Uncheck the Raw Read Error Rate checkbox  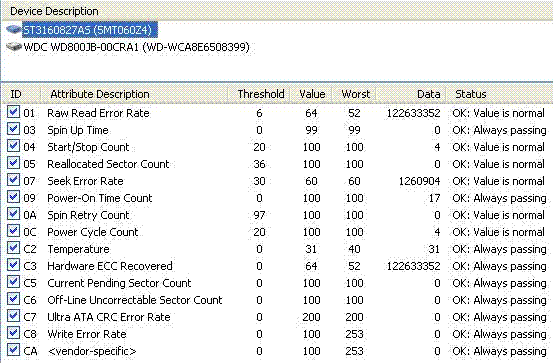[13, 112]
